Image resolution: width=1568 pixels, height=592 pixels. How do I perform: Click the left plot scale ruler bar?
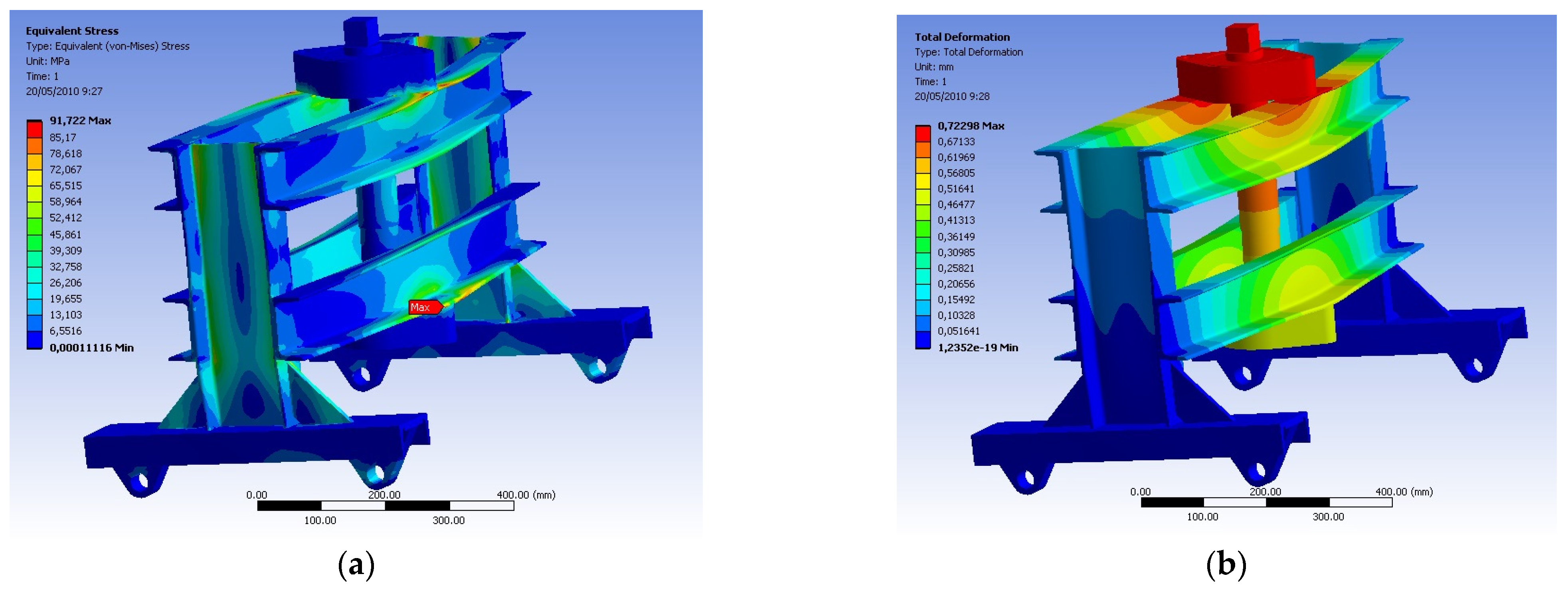click(385, 505)
